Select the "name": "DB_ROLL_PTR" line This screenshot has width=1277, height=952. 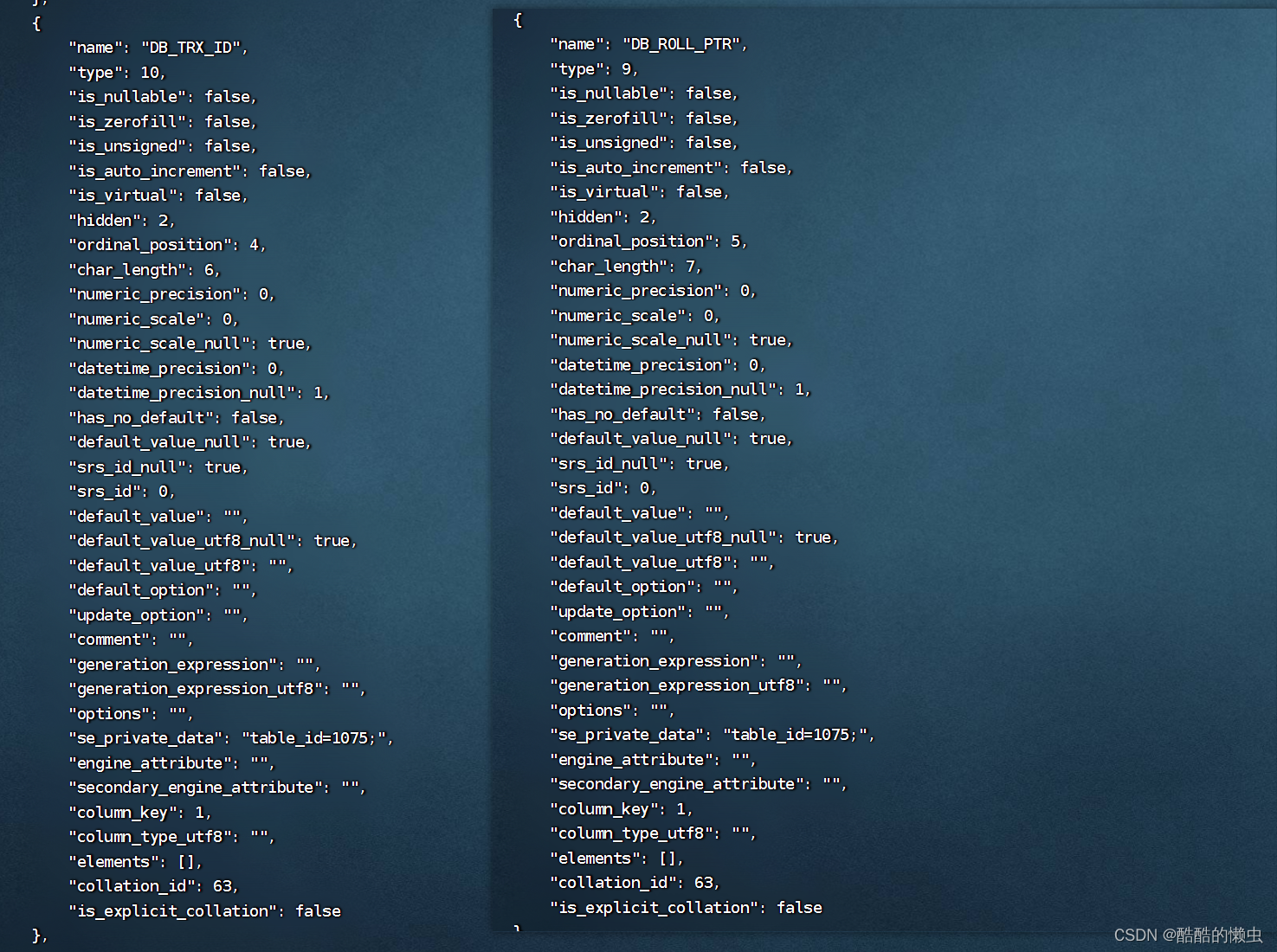(648, 44)
